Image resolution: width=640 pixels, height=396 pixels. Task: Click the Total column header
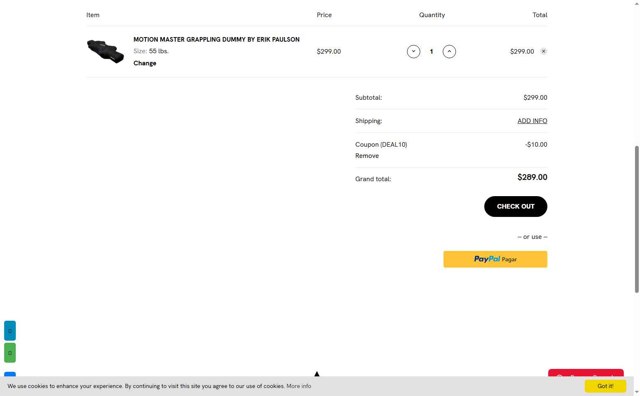tap(540, 15)
